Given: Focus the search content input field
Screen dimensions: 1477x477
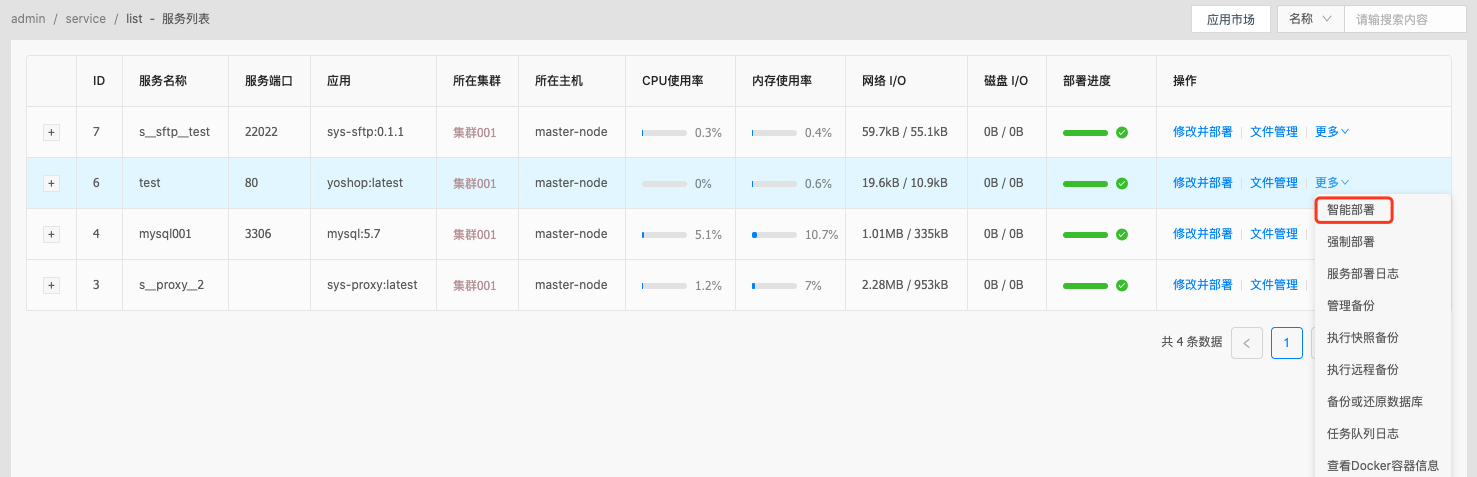Looking at the screenshot, I should click(x=1404, y=19).
